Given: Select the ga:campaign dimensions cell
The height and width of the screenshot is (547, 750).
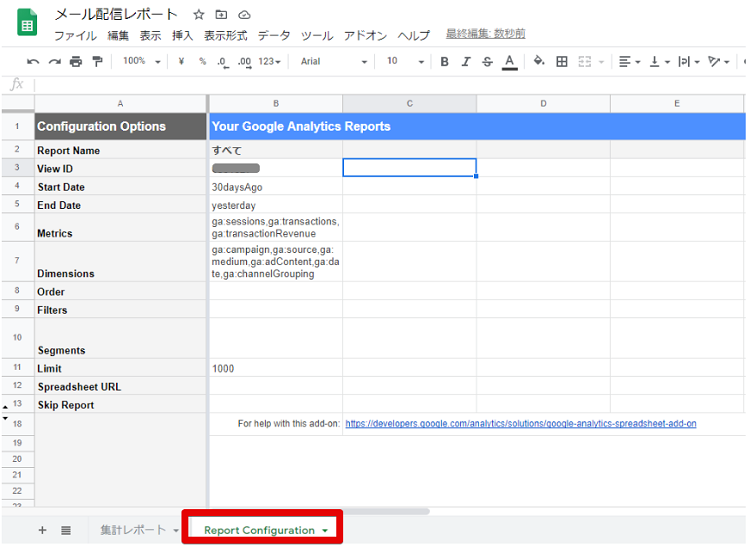Looking at the screenshot, I should pos(276,262).
